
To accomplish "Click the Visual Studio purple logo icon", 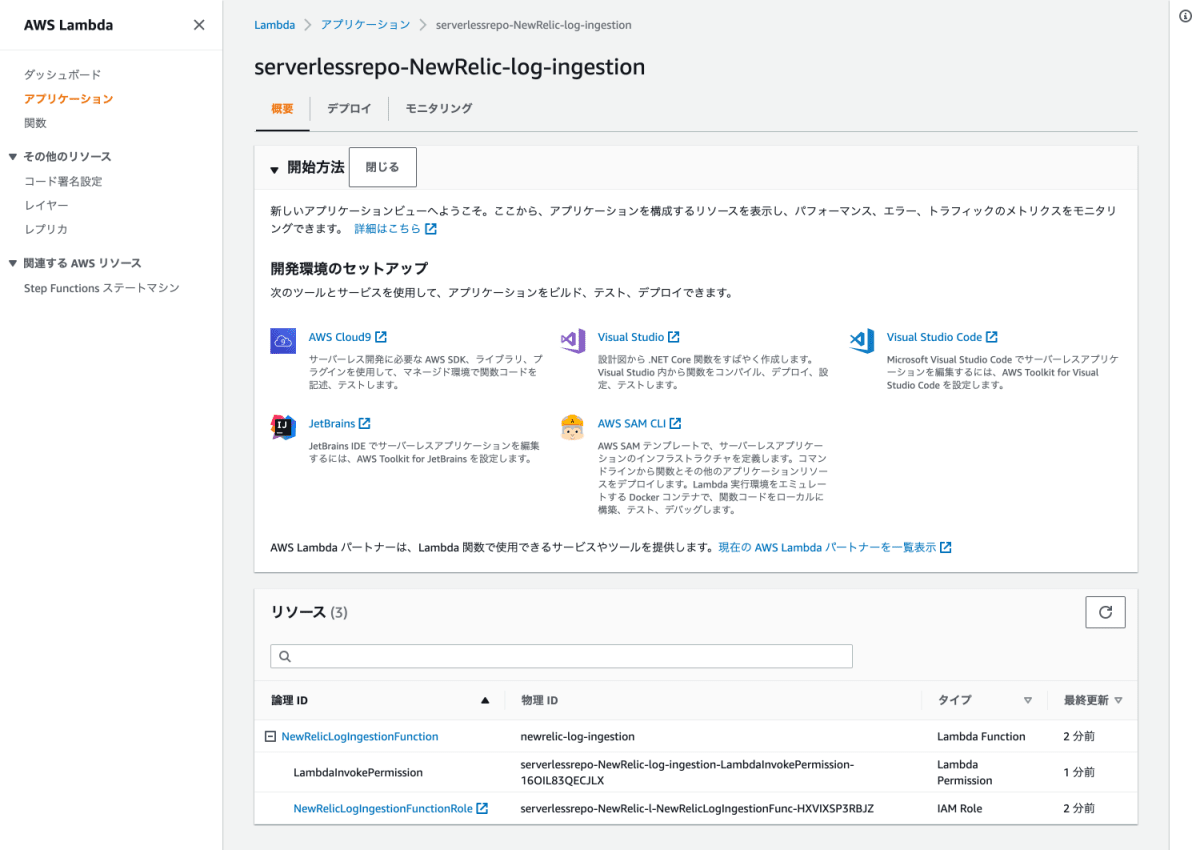I will [573, 341].
